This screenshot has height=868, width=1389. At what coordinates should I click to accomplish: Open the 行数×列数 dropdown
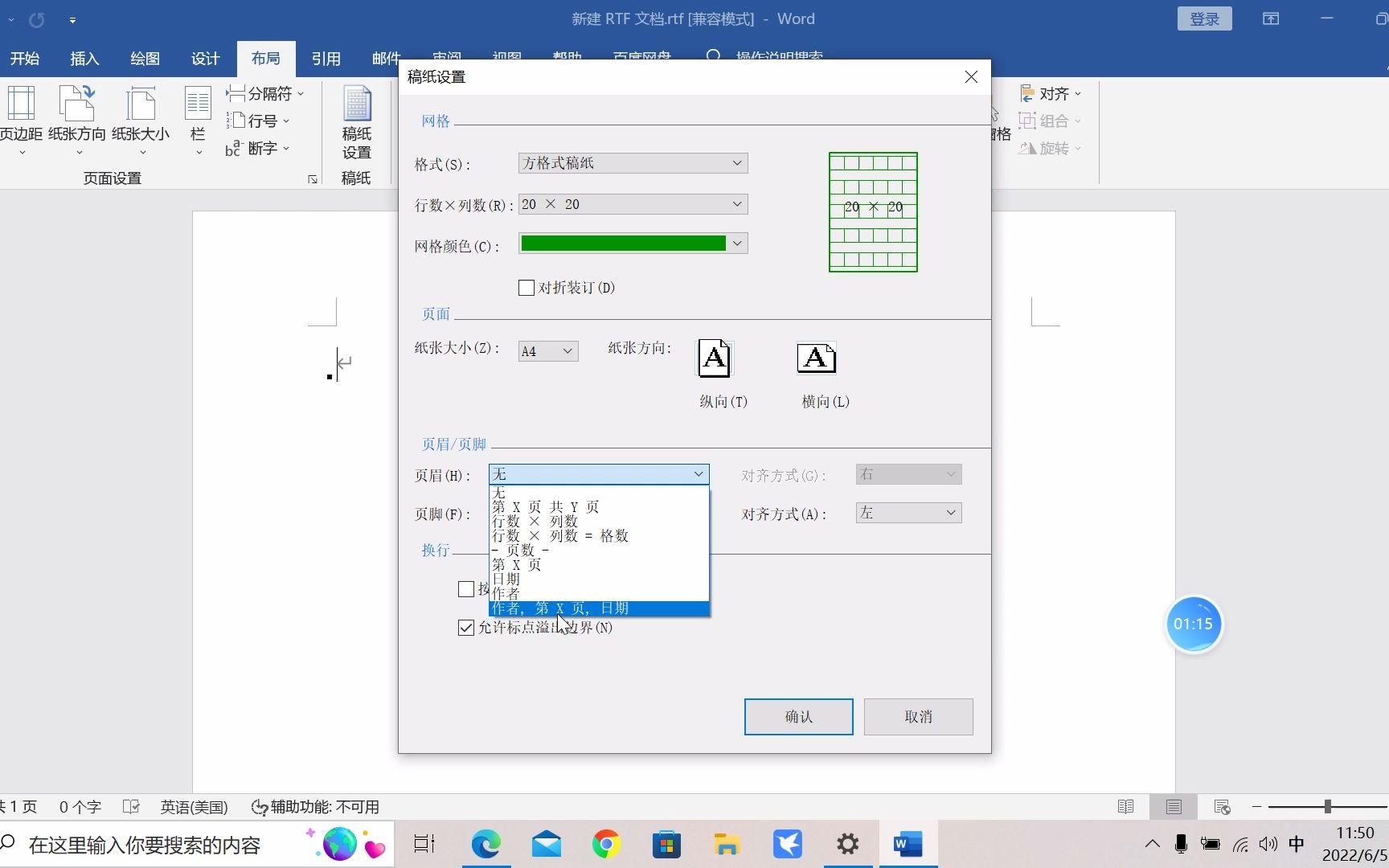(x=632, y=203)
